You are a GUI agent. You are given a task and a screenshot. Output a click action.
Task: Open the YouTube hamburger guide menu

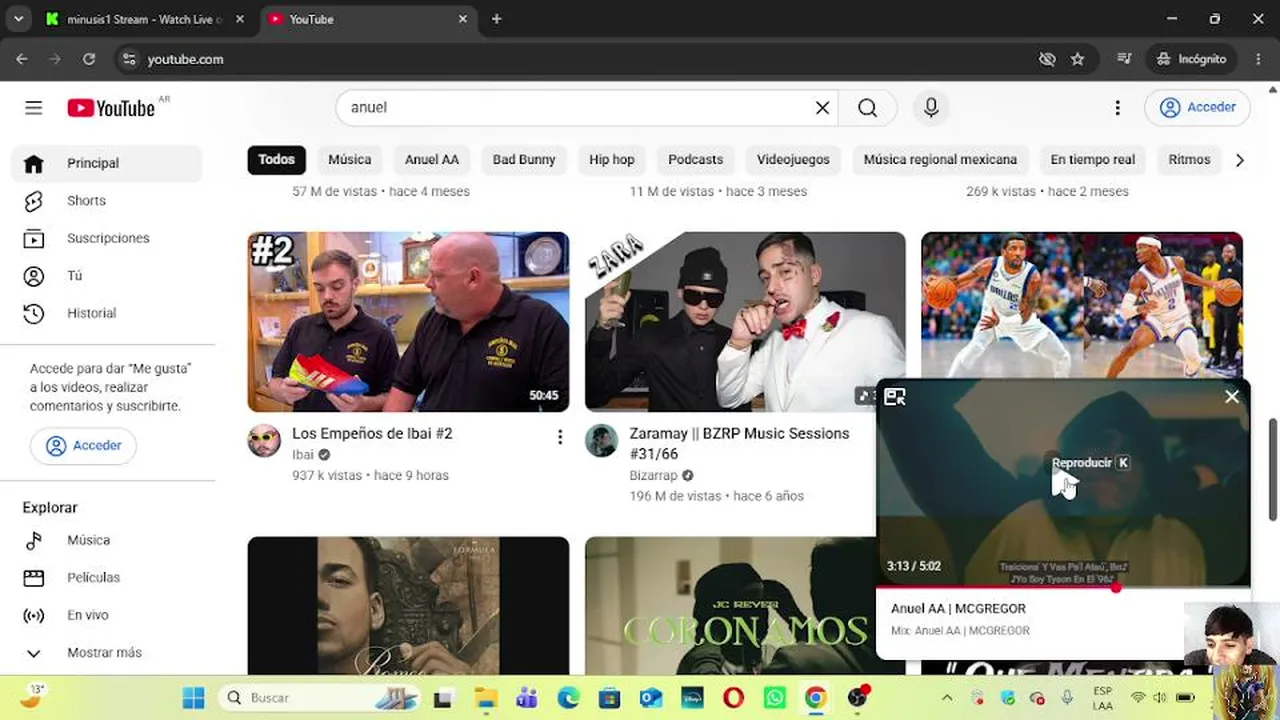pyautogui.click(x=34, y=108)
